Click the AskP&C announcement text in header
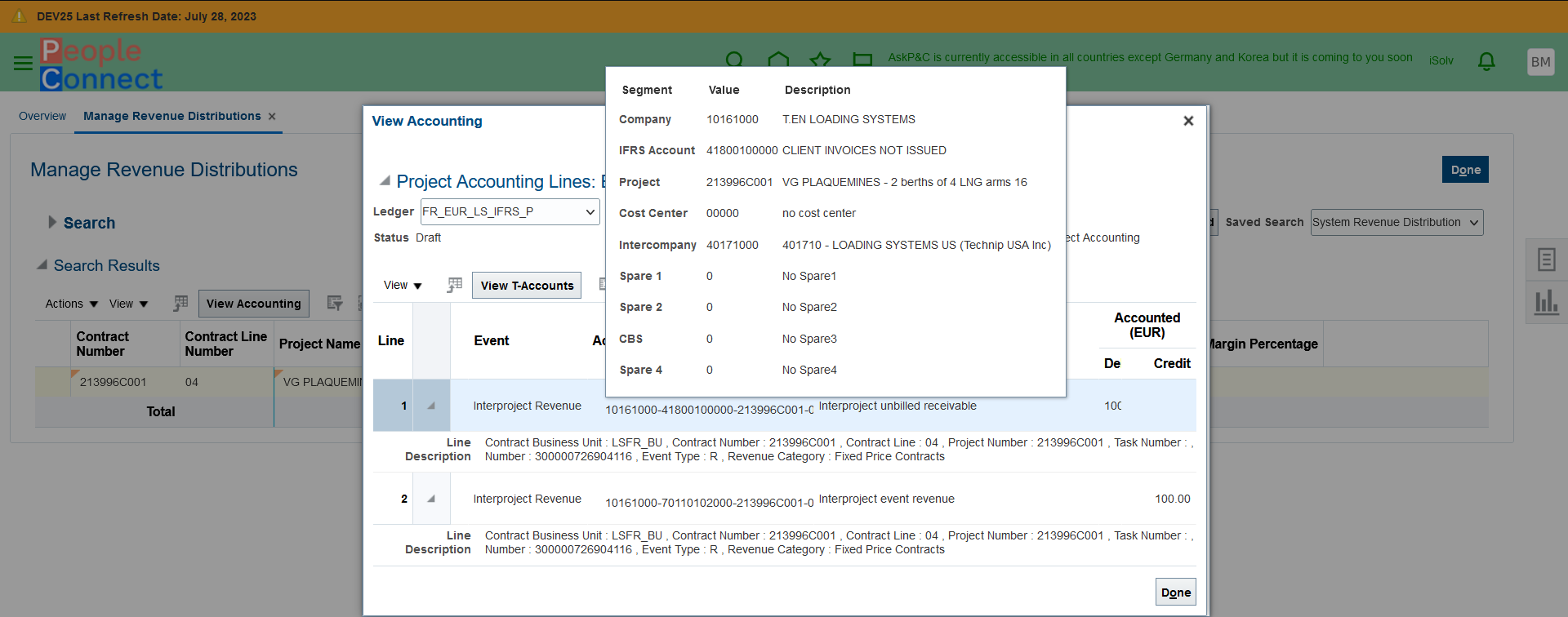This screenshot has height=617, width=1568. 1150,57
